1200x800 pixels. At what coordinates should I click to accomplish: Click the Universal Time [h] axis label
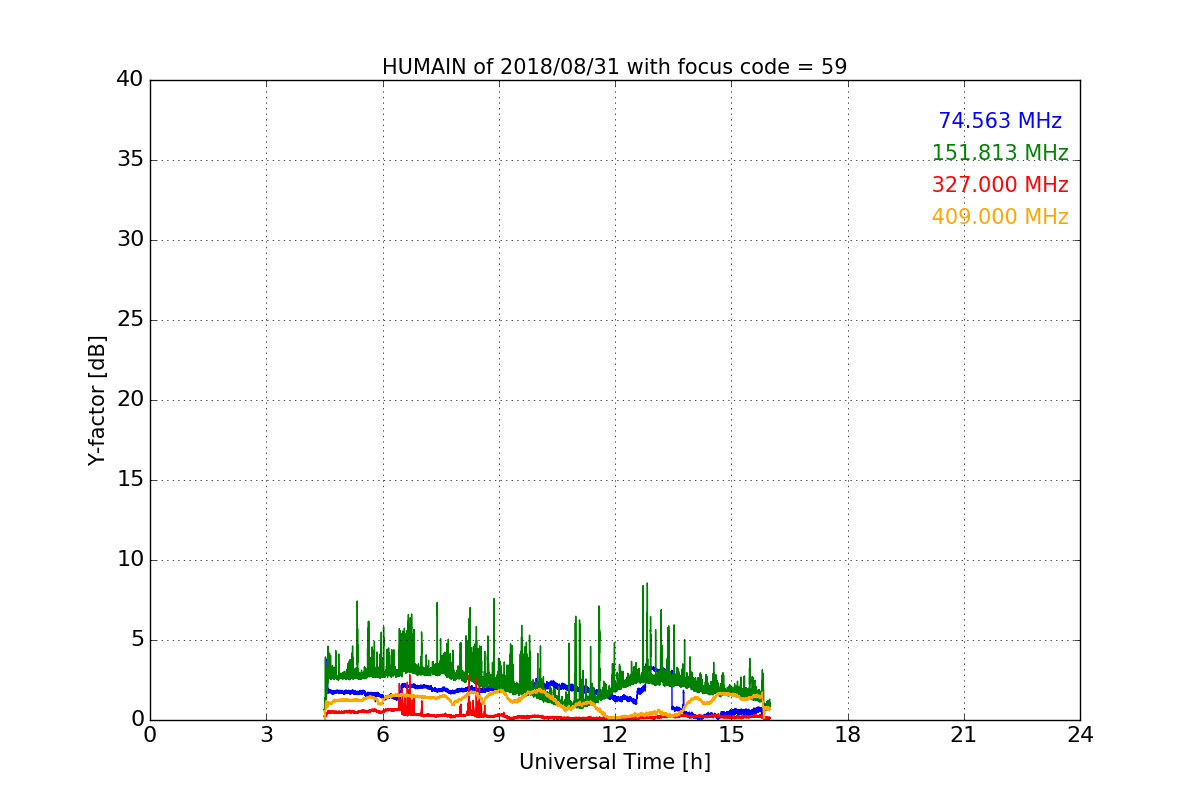point(614,762)
